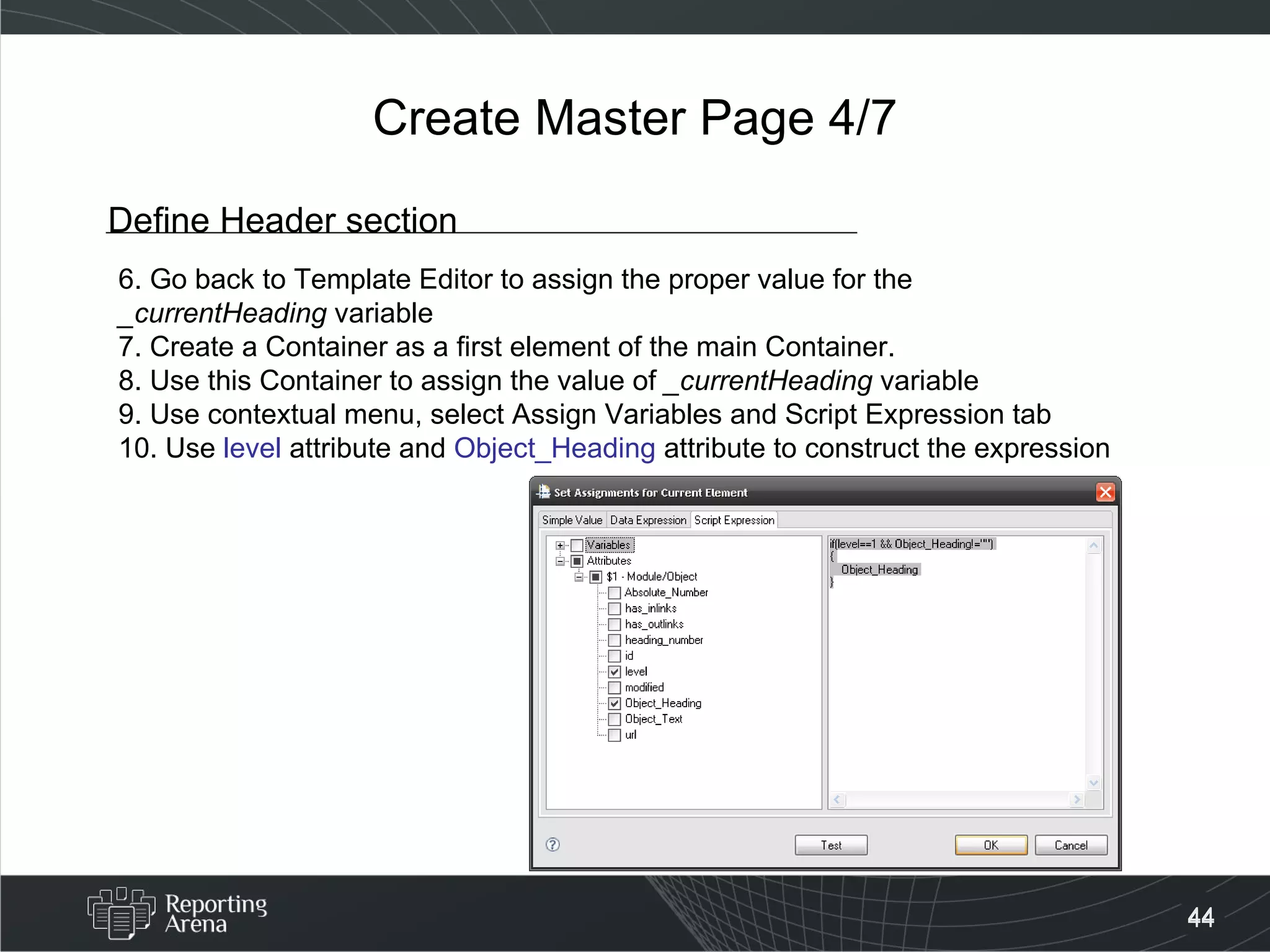The image size is (1270, 952).
Task: Click the Reporting Arena logo
Action: click(177, 913)
